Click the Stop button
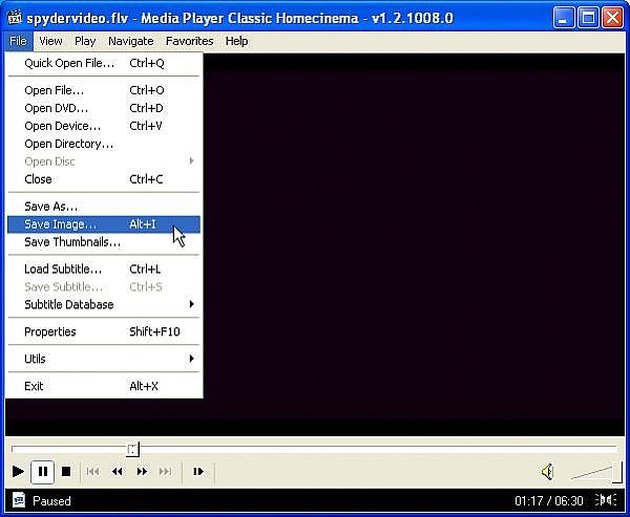 [66, 471]
